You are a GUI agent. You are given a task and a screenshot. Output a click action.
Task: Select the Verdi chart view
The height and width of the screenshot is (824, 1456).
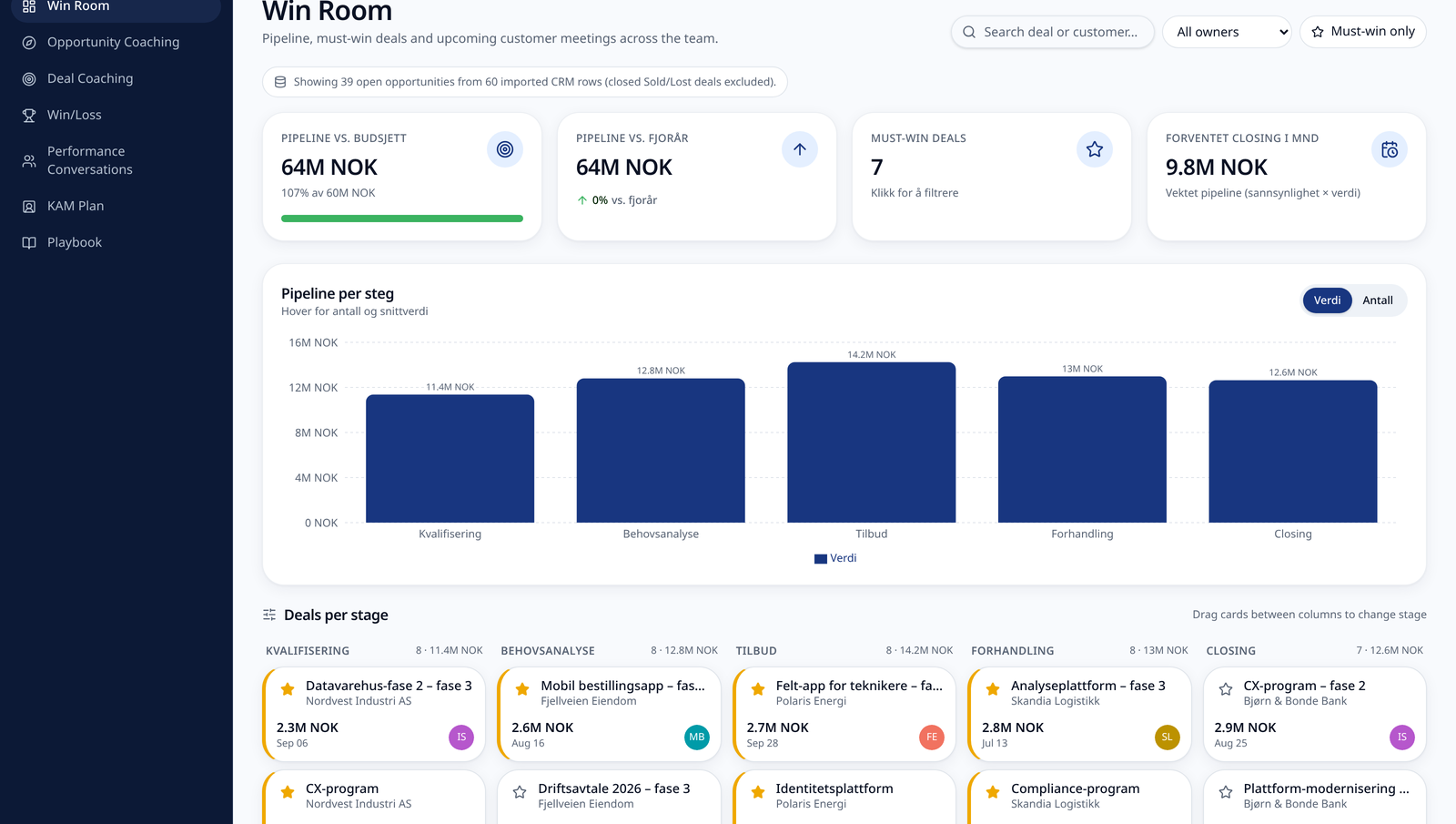[x=1327, y=300]
